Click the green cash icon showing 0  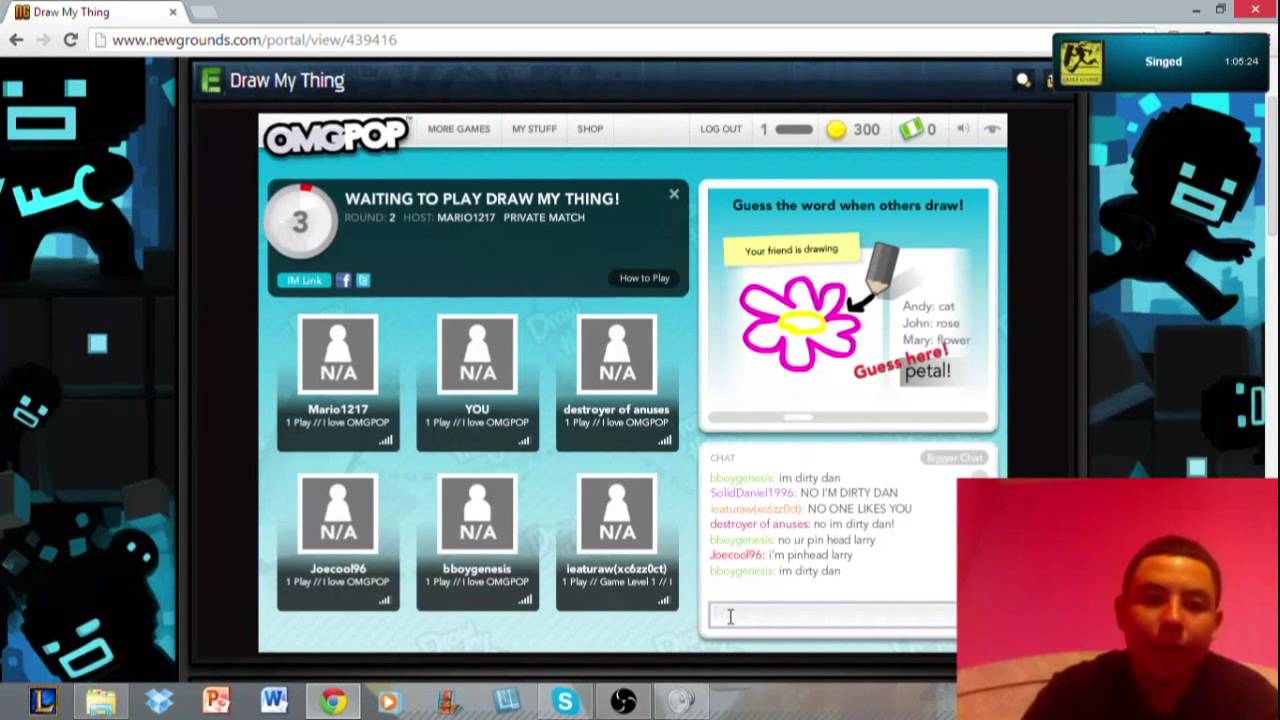click(911, 129)
